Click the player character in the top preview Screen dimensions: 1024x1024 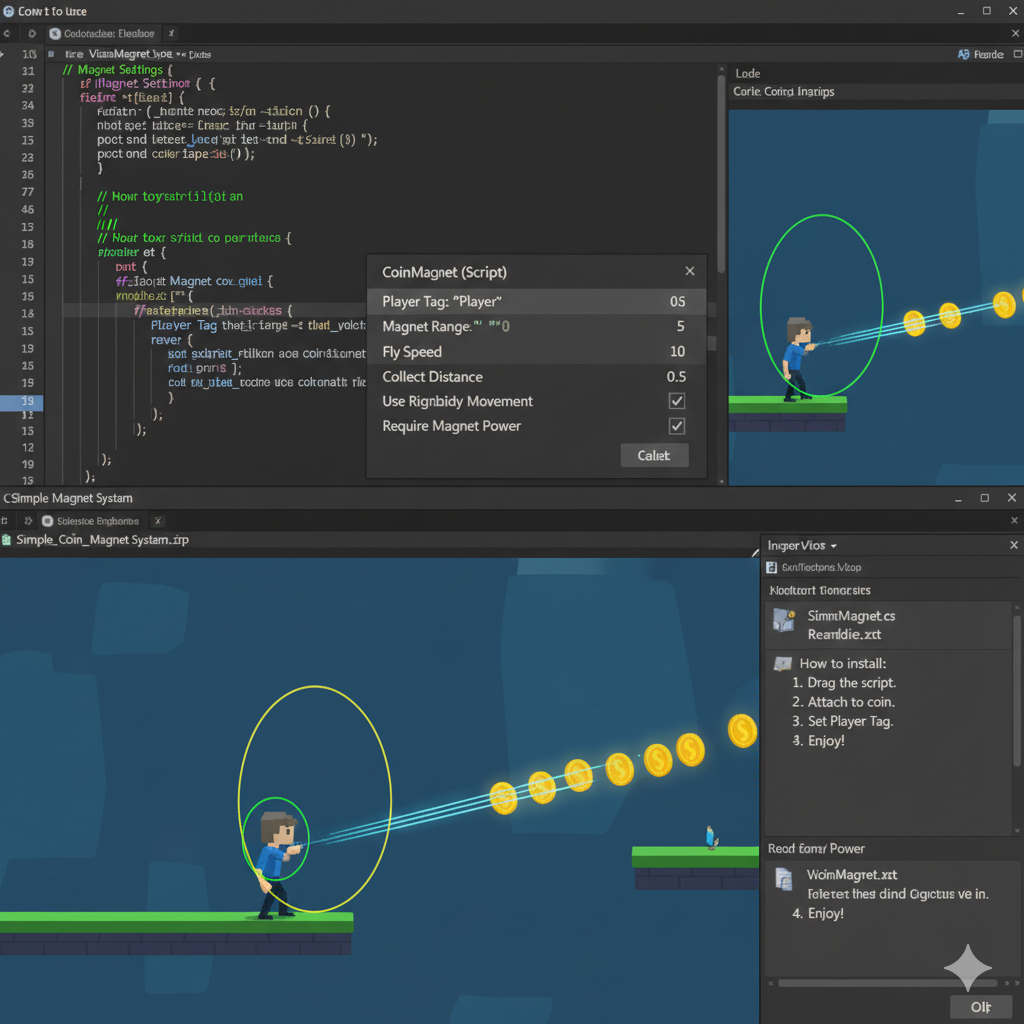[x=799, y=359]
